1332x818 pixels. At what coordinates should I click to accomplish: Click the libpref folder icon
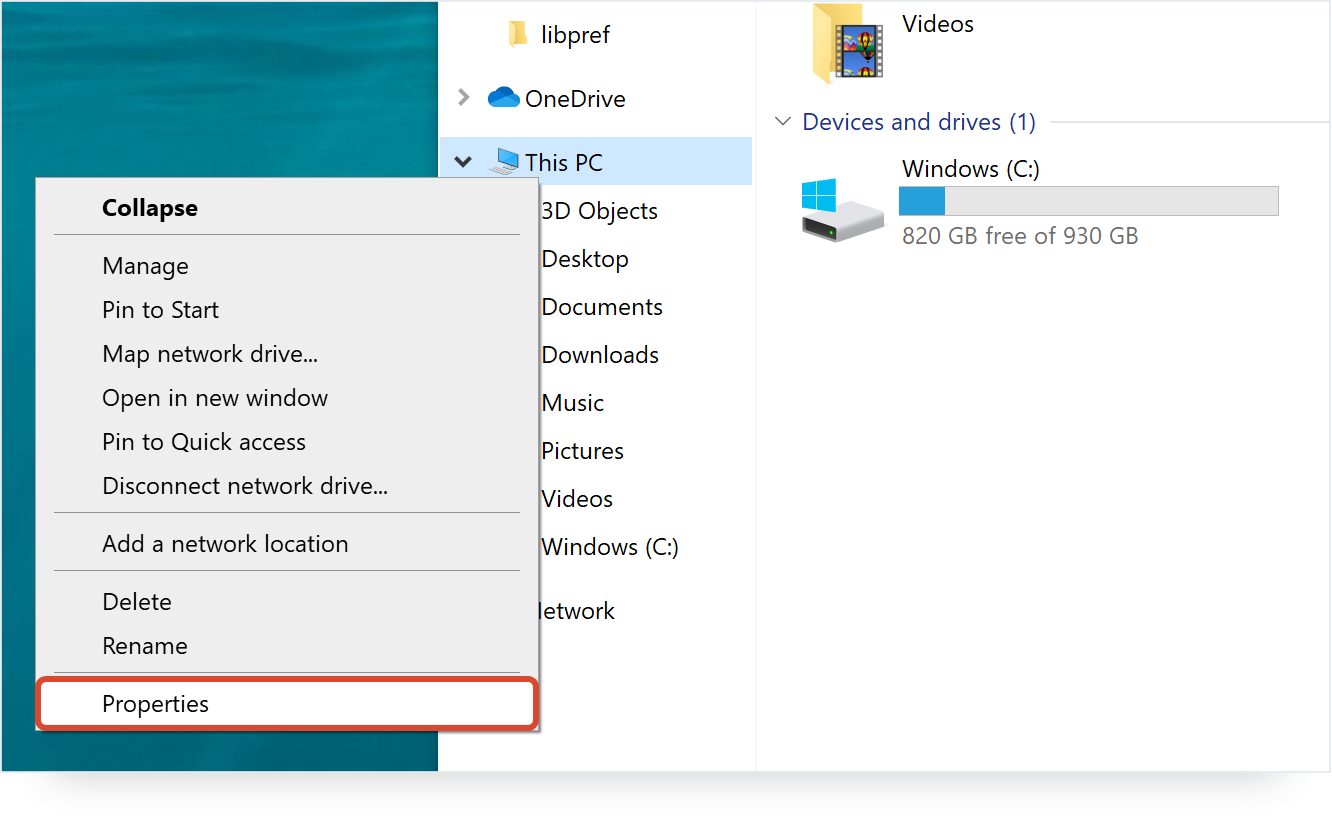[518, 35]
